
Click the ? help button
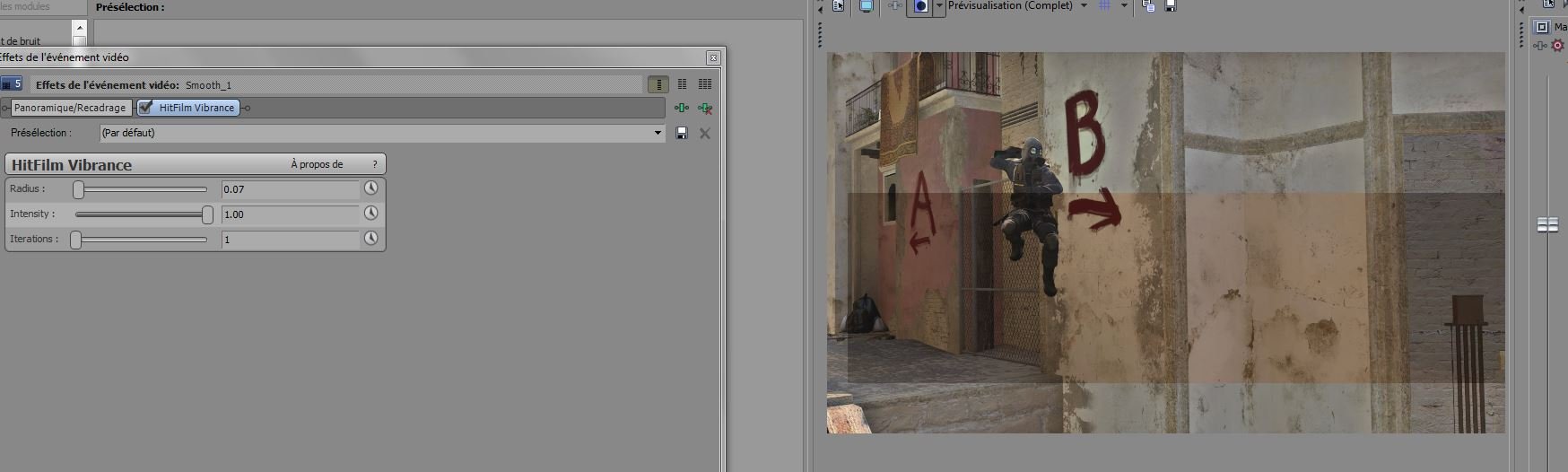click(375, 164)
